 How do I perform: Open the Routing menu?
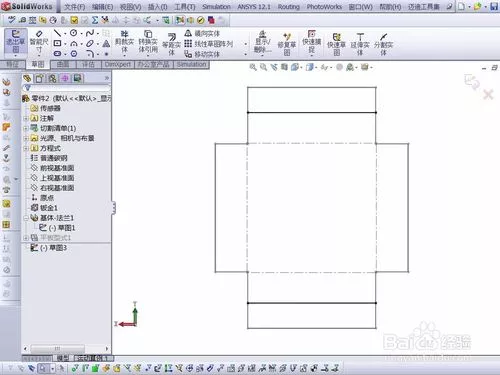tap(289, 7)
